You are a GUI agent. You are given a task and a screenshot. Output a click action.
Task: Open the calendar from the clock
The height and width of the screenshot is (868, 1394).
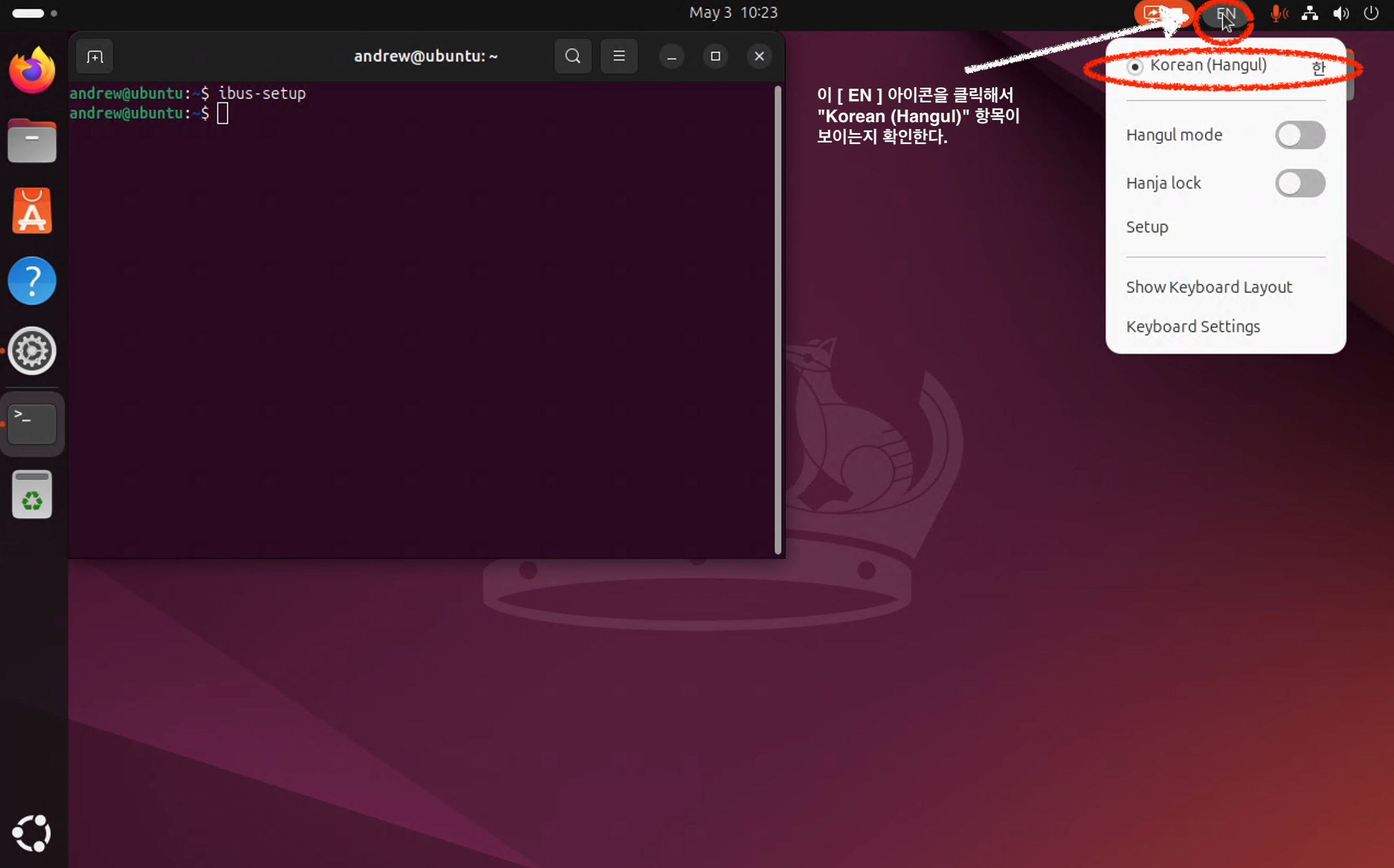point(733,13)
